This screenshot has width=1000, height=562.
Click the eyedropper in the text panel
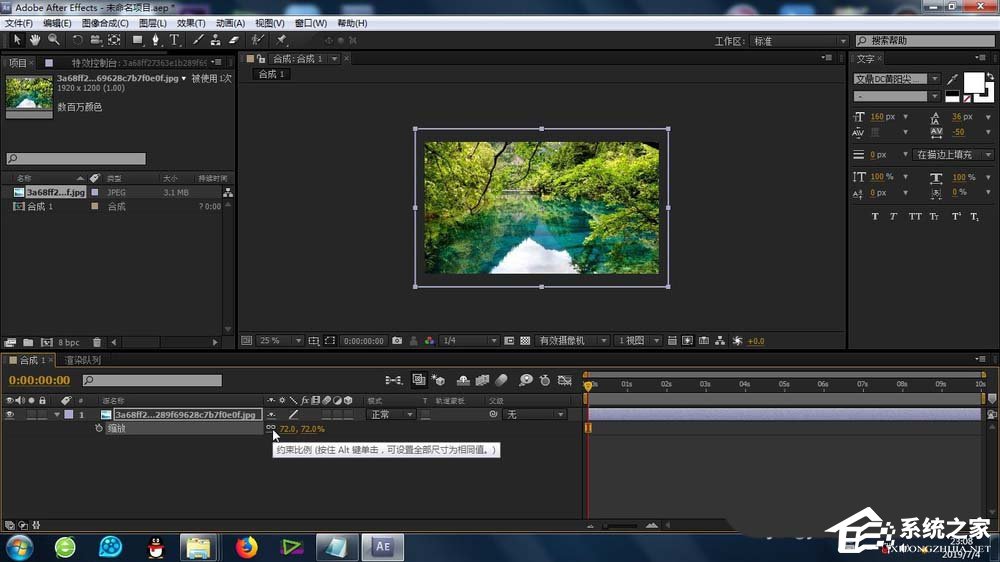click(x=952, y=79)
